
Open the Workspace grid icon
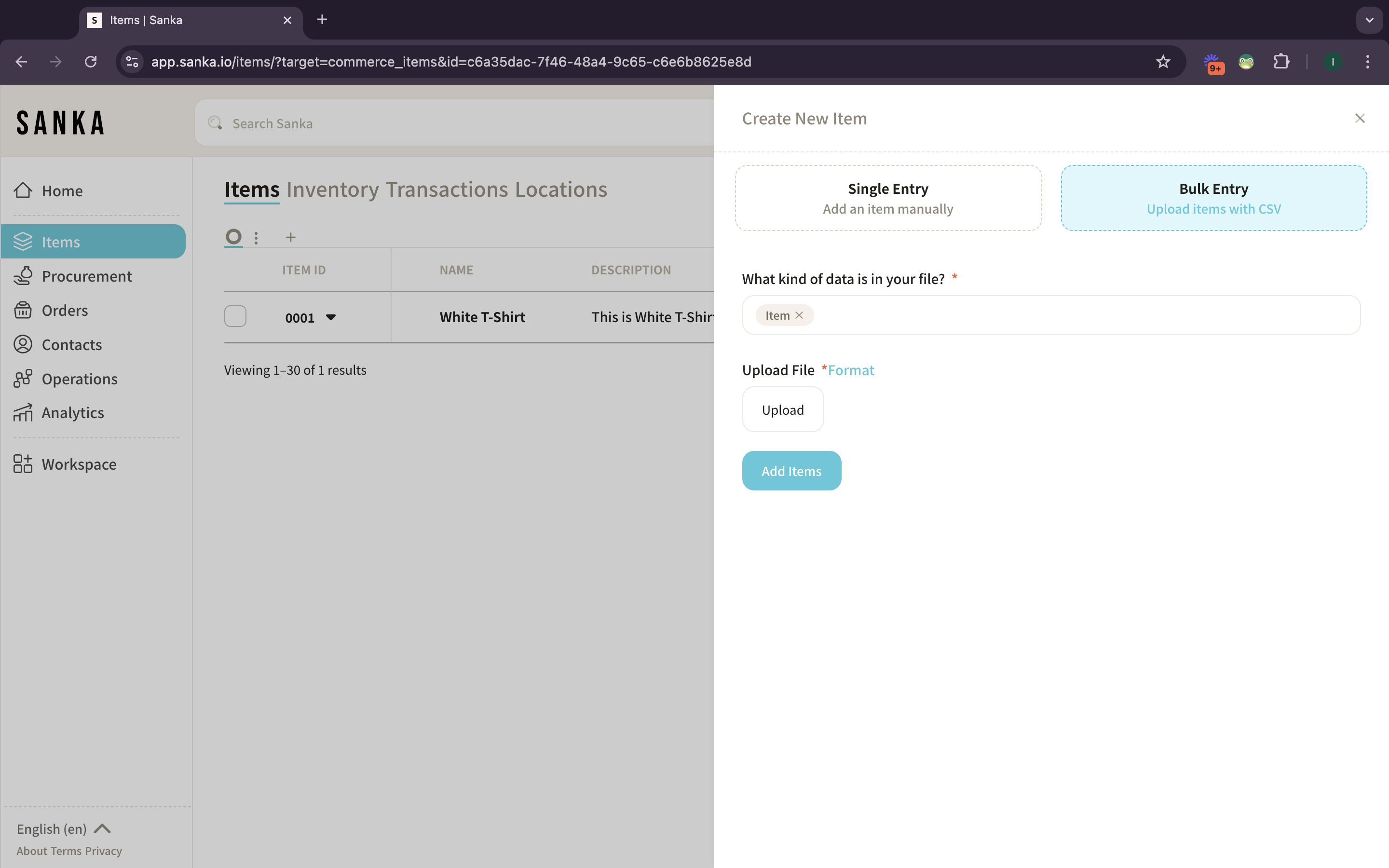23,464
